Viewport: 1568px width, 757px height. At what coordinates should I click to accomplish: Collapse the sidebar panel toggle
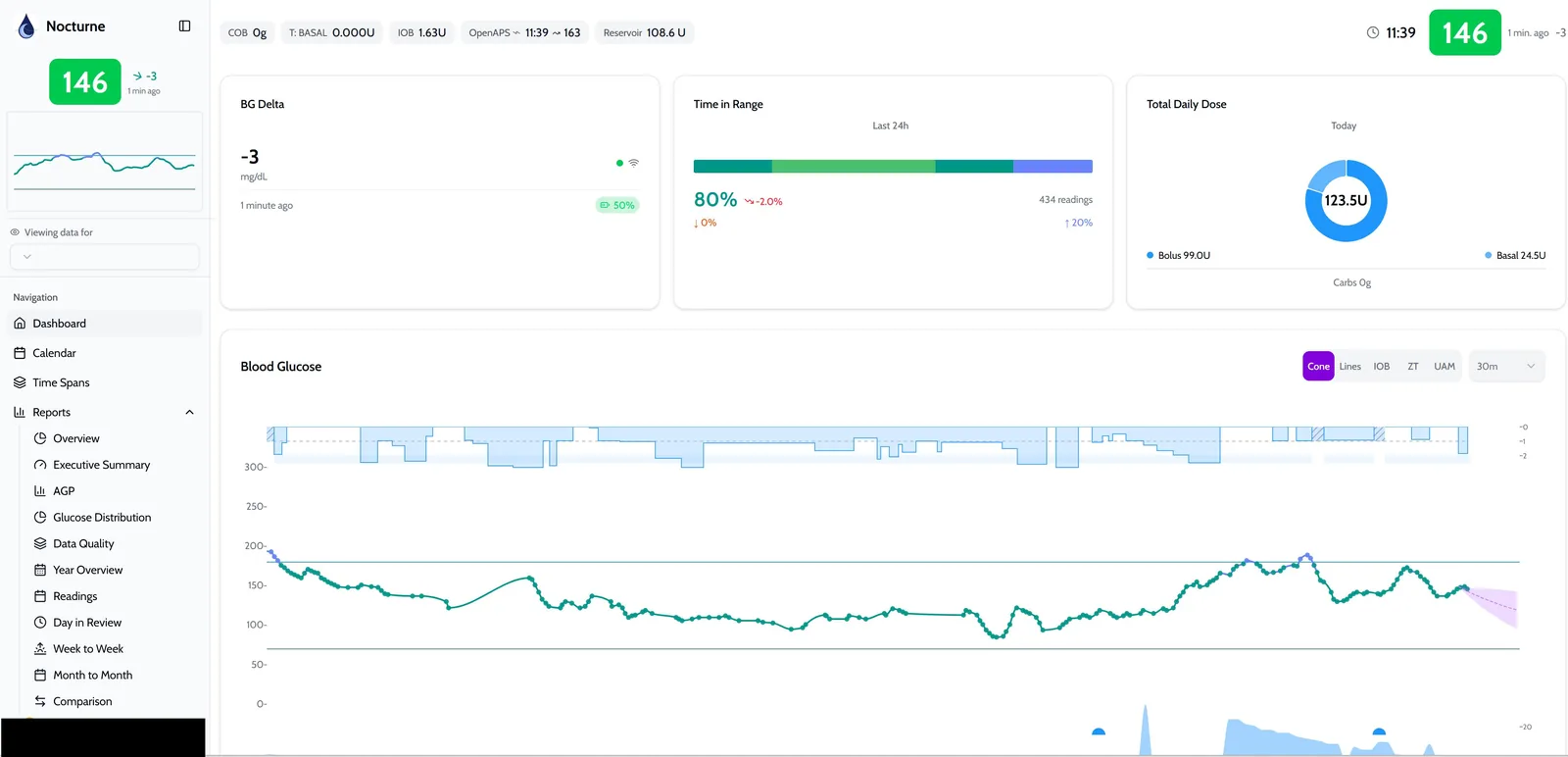coord(184,26)
